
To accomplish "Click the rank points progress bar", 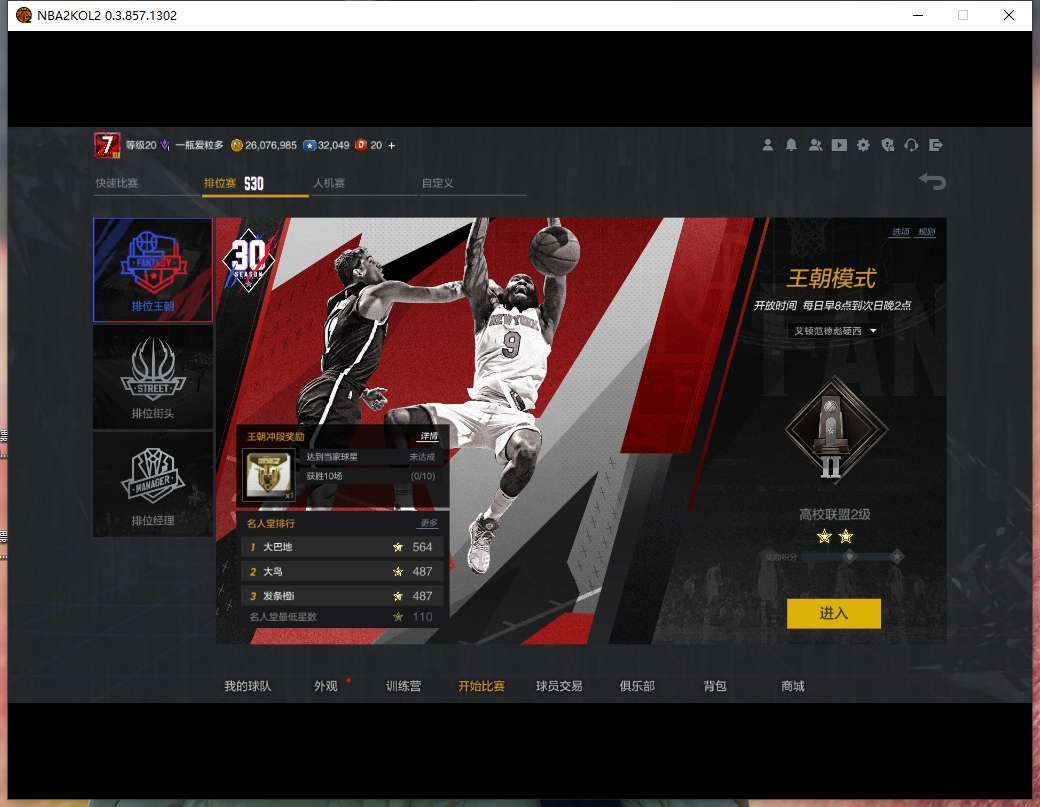I will click(x=851, y=557).
